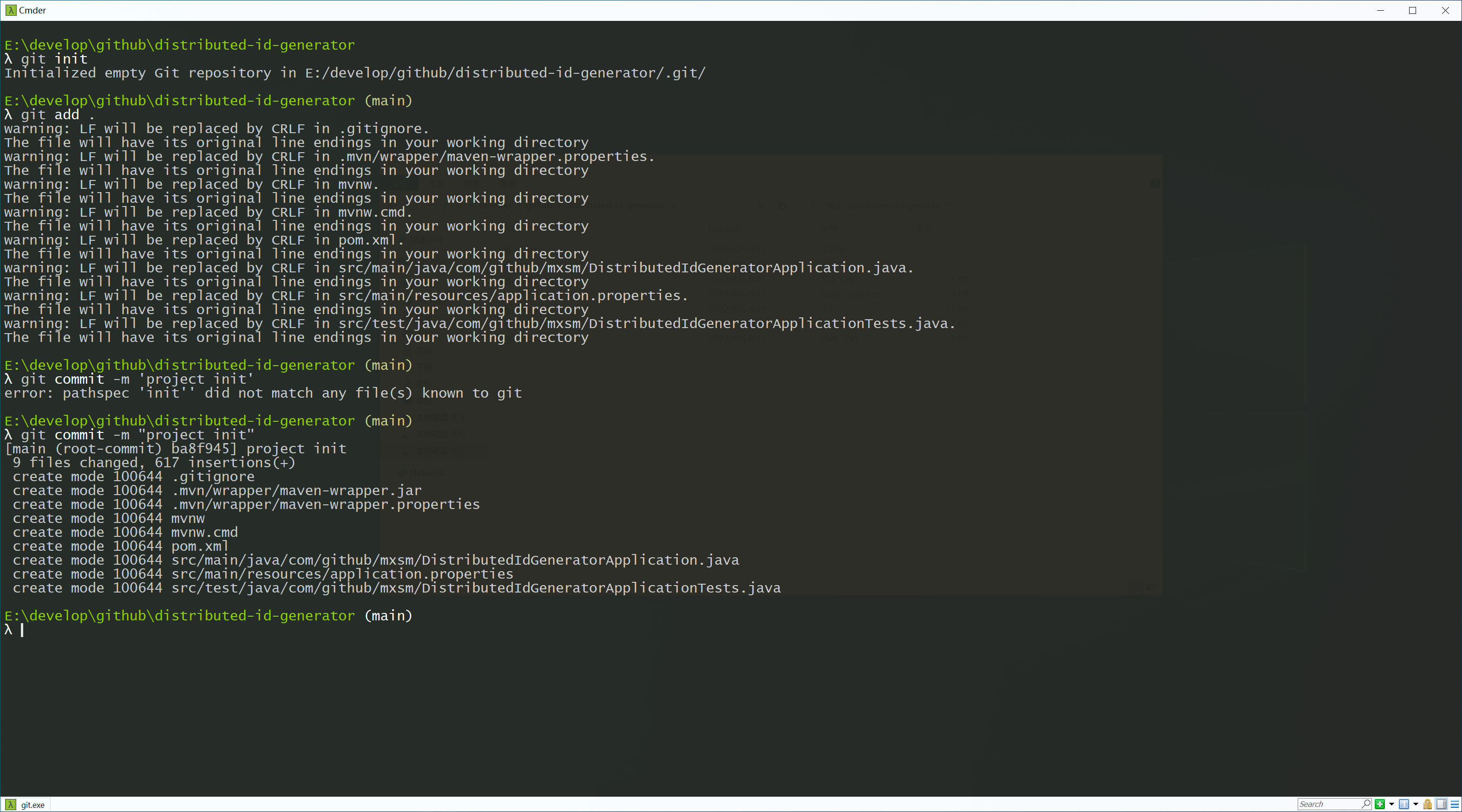Viewport: 1462px width, 812px height.
Task: Open the new console dropdown arrow
Action: [x=1391, y=804]
